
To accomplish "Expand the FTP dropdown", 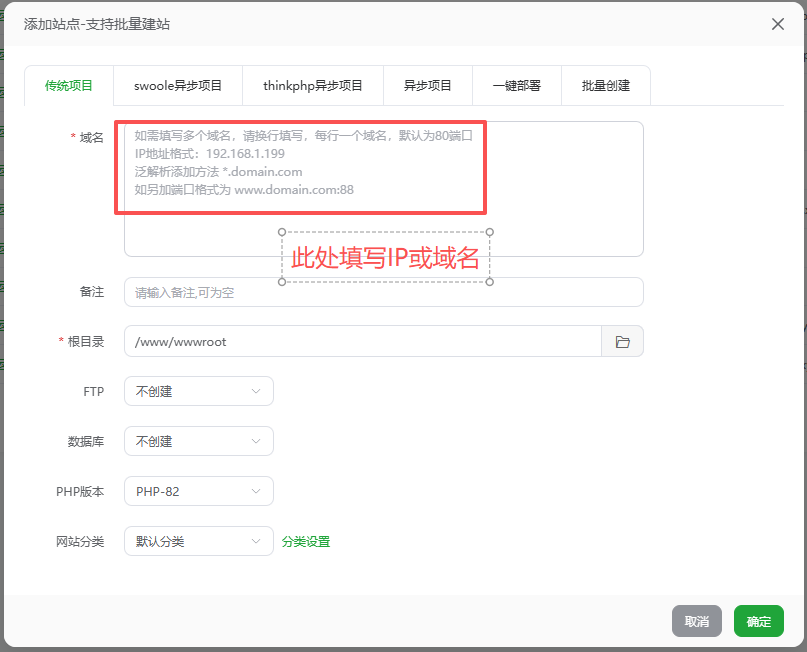I will [198, 392].
